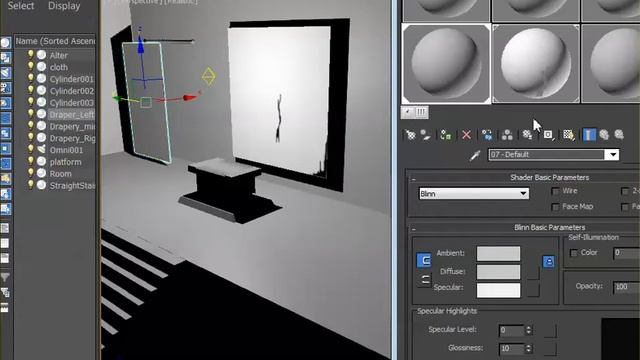Click the Get Material icon

pyautogui.click(x=410, y=135)
